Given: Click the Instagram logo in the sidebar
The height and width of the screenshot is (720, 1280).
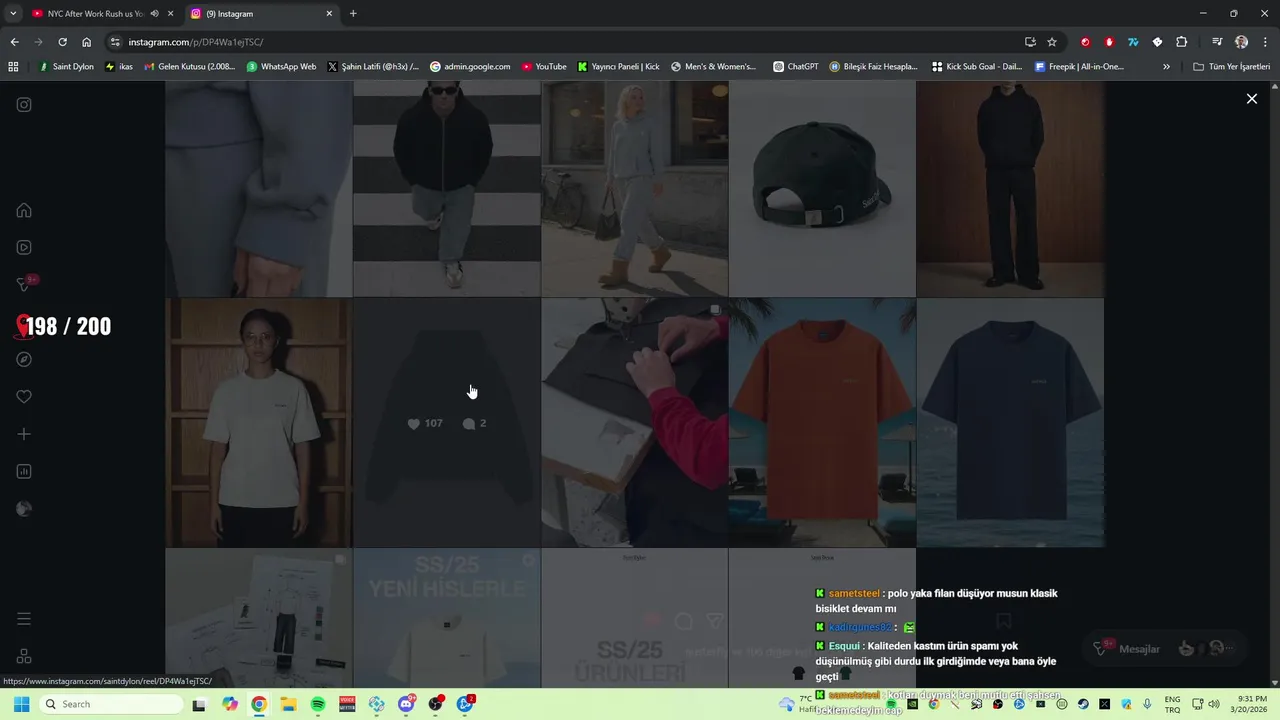Looking at the screenshot, I should [24, 105].
